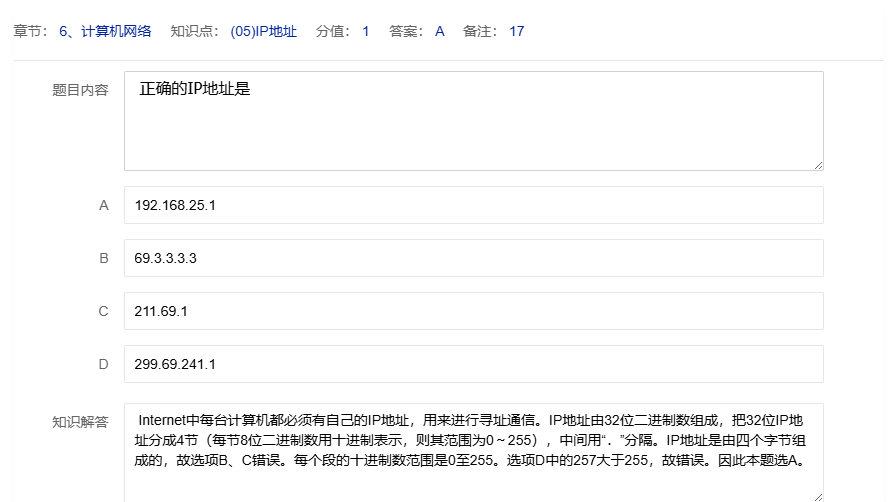895x502 pixels.
Task: Click the knowledge point value (05)IP地址
Action: 263,31
